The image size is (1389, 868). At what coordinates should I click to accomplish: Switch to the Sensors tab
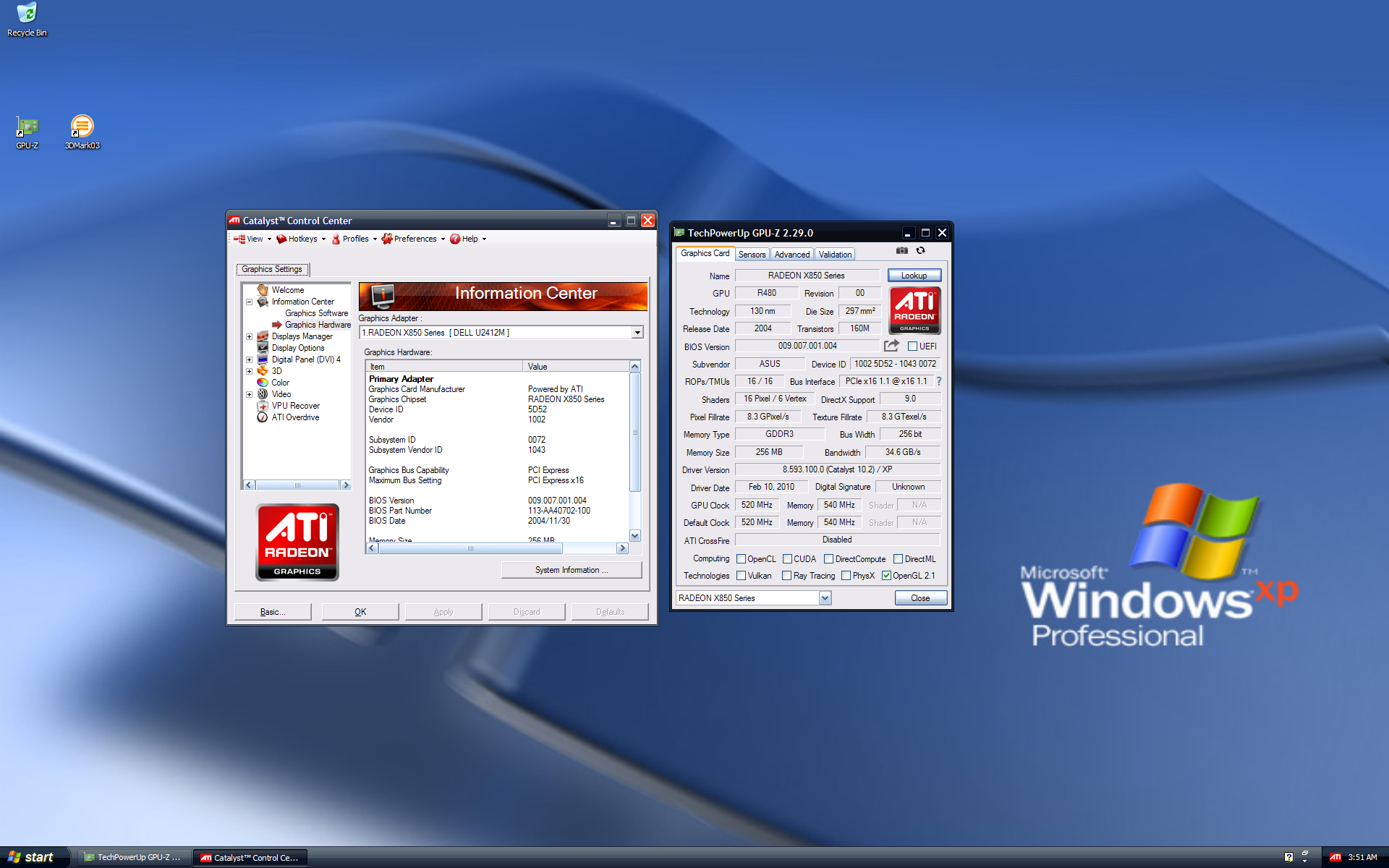[x=752, y=255]
